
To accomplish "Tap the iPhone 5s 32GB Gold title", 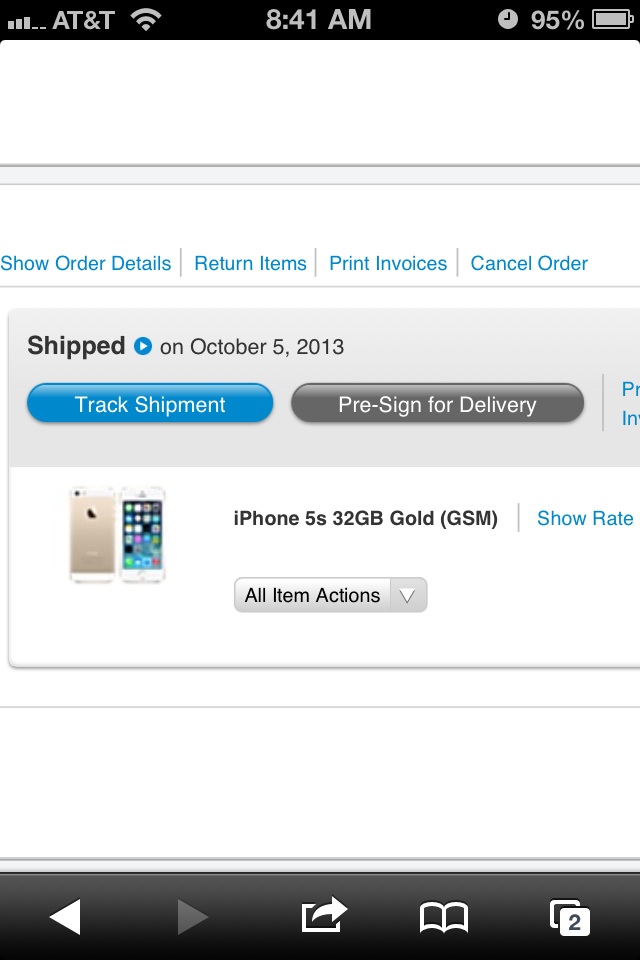I will [366, 518].
